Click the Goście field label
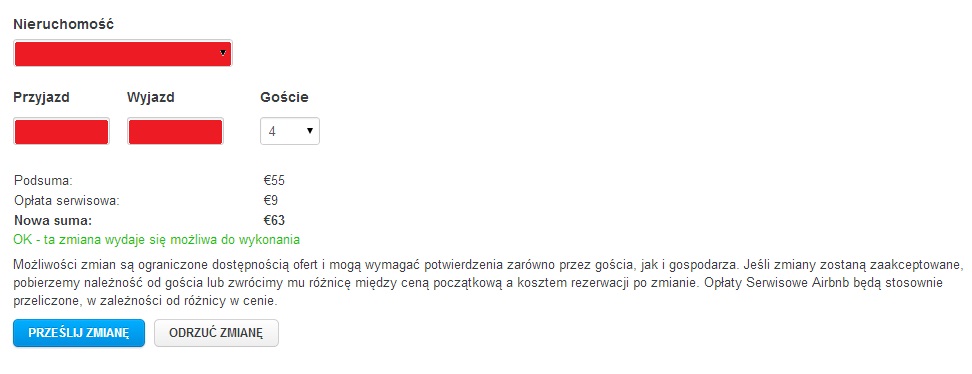This screenshot has height=374, width=972. [x=285, y=97]
